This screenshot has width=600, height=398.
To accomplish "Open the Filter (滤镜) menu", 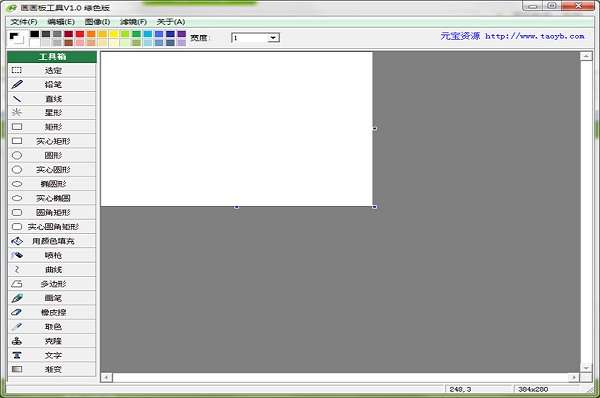I will coord(133,22).
